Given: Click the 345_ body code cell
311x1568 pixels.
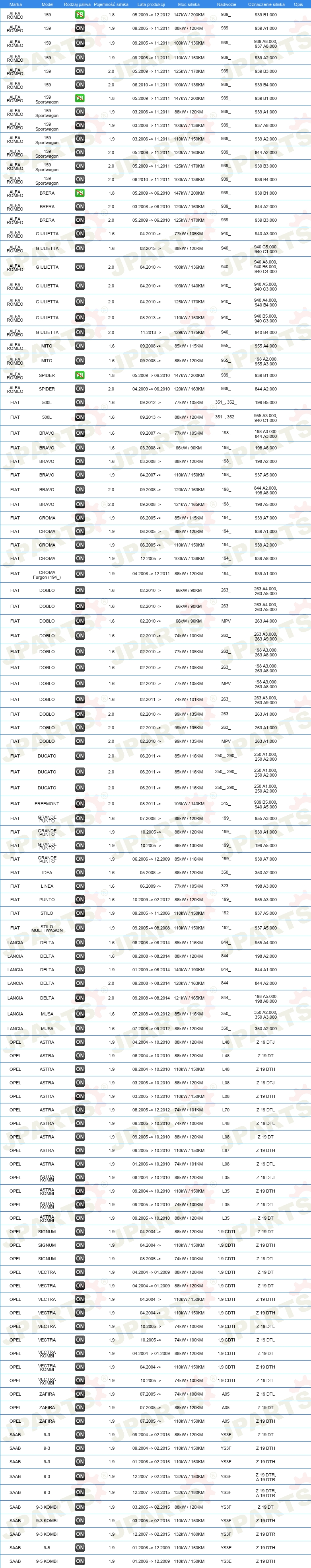Looking at the screenshot, I should coord(226,803).
